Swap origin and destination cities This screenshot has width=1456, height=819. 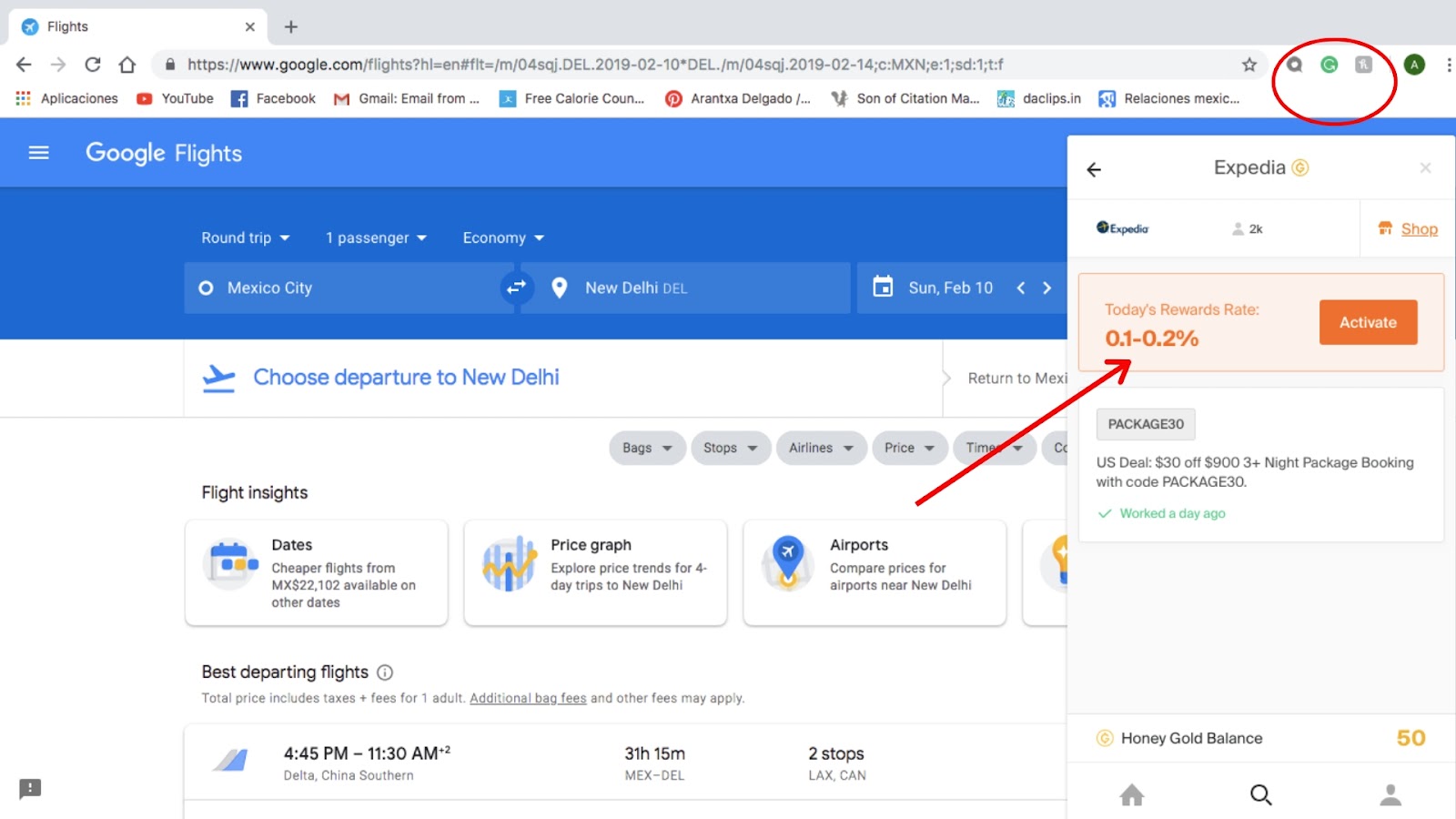pos(516,288)
